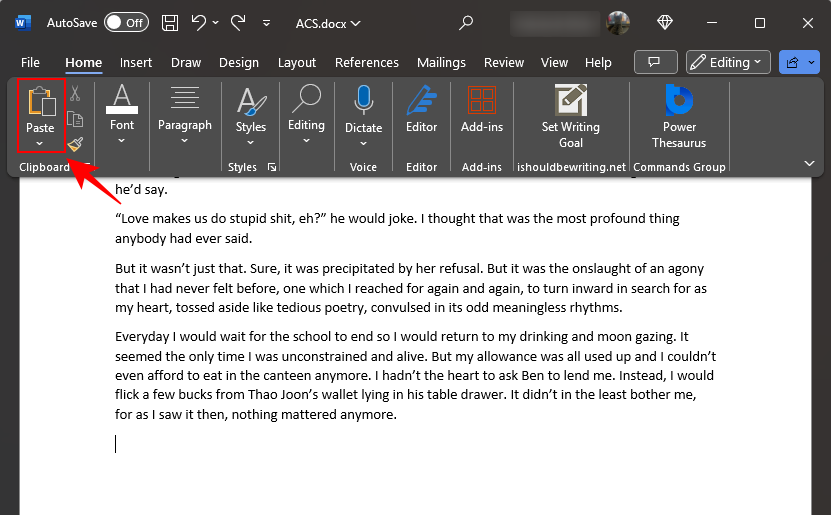Open the Editing mode dropdown button

pyautogui.click(x=728, y=62)
